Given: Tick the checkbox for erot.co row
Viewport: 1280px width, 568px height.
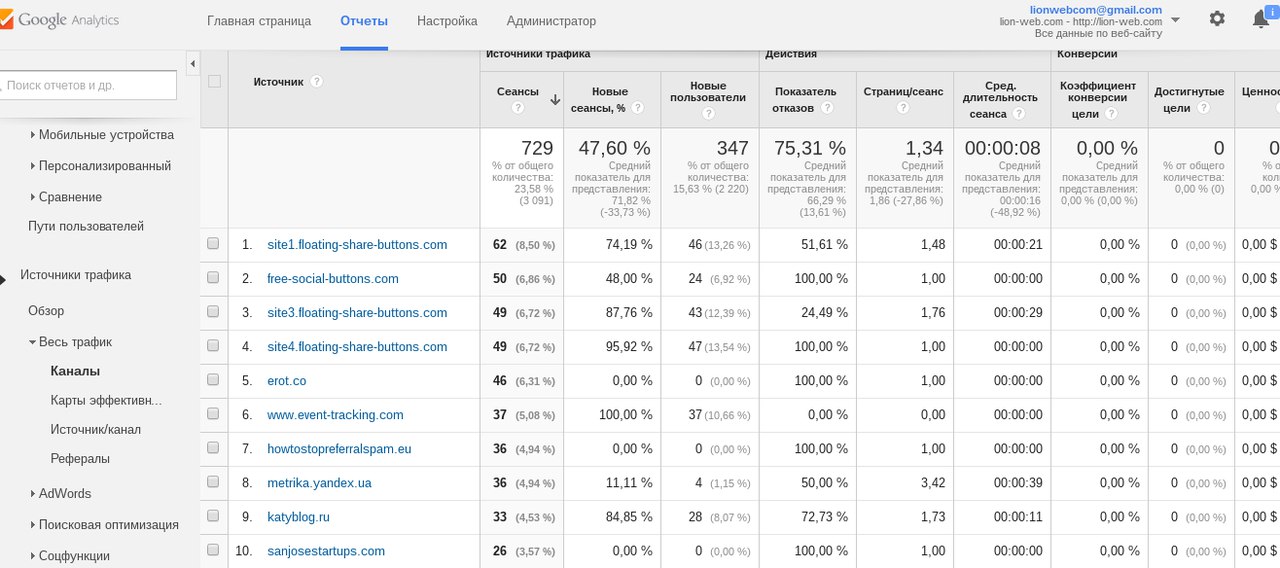Looking at the screenshot, I should coord(213,380).
